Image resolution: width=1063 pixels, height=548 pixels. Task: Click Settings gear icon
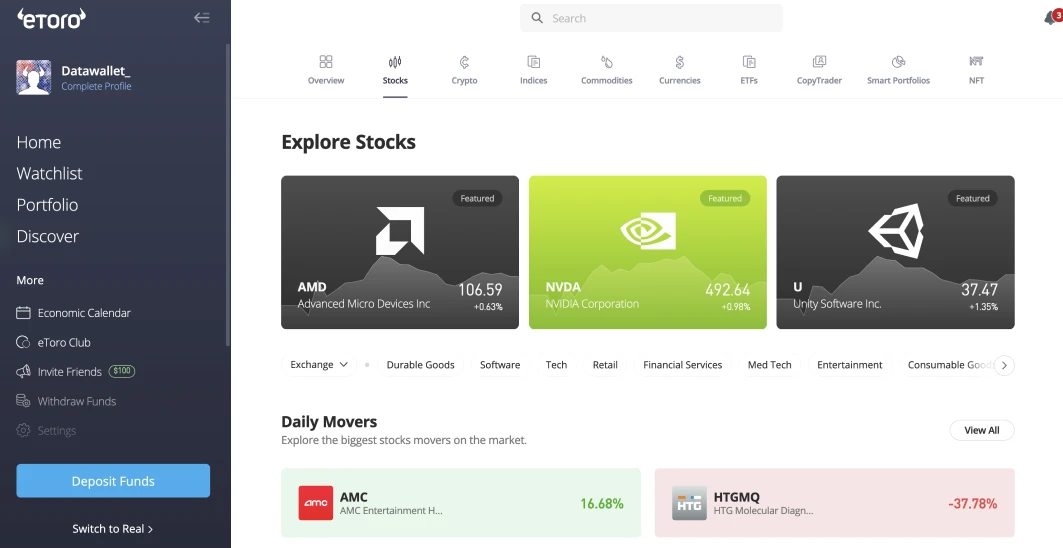tap(24, 431)
